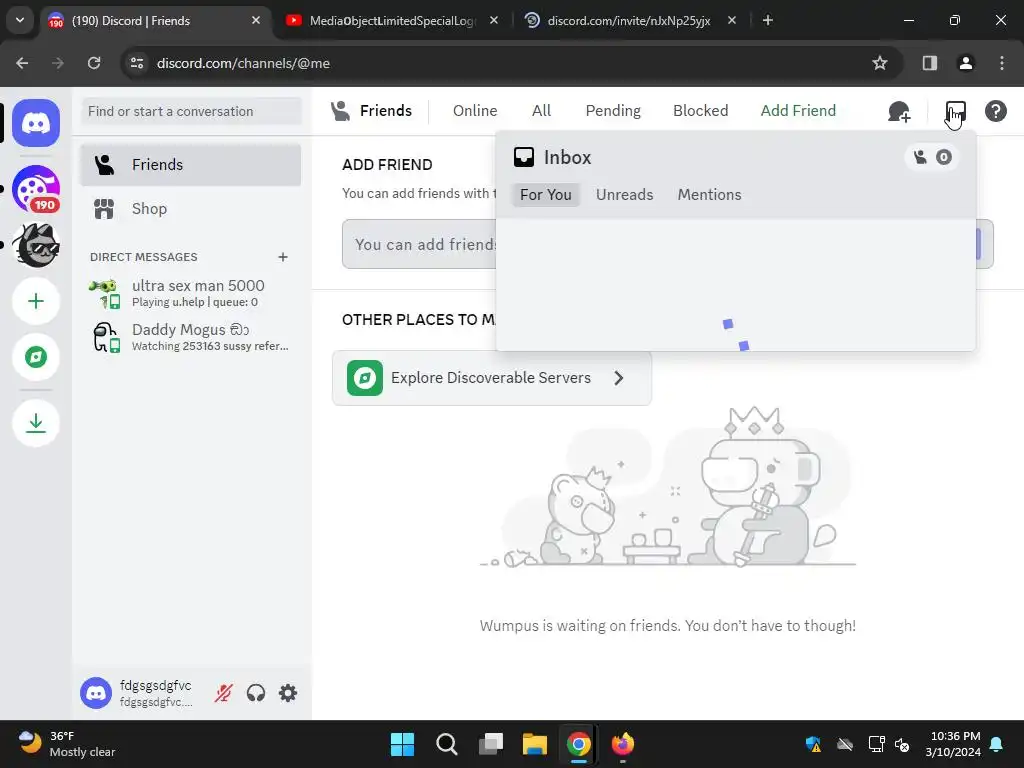Switch to All friends tab
The image size is (1024, 768).
[541, 111]
